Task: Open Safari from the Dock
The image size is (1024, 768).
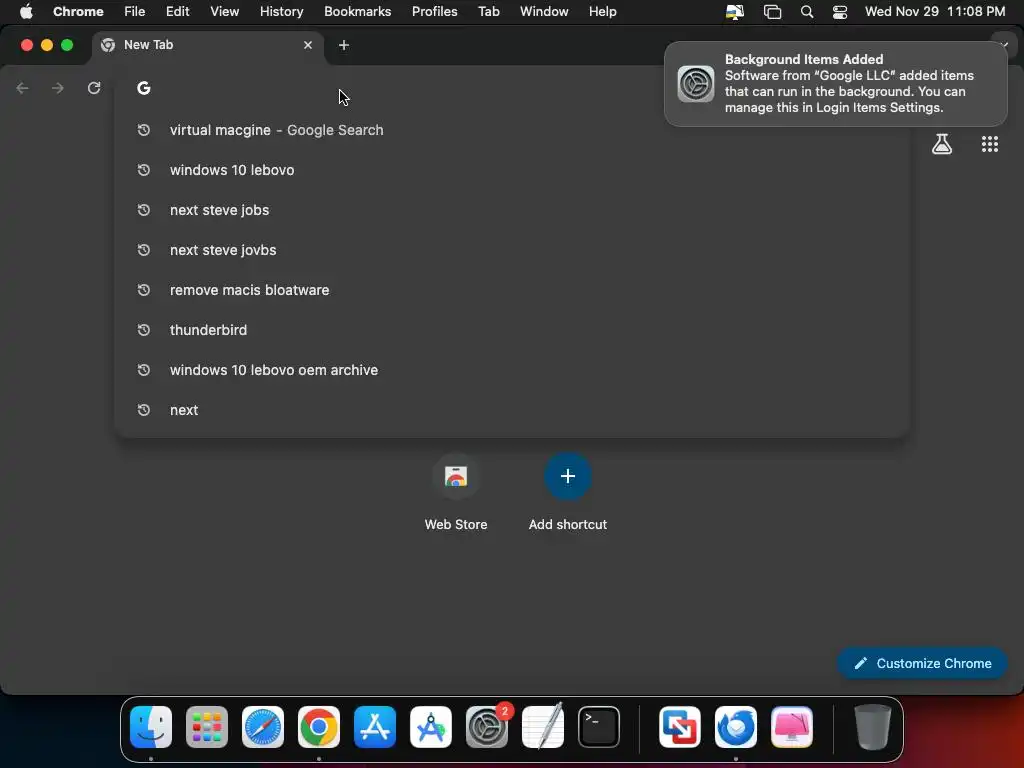Action: tap(263, 727)
